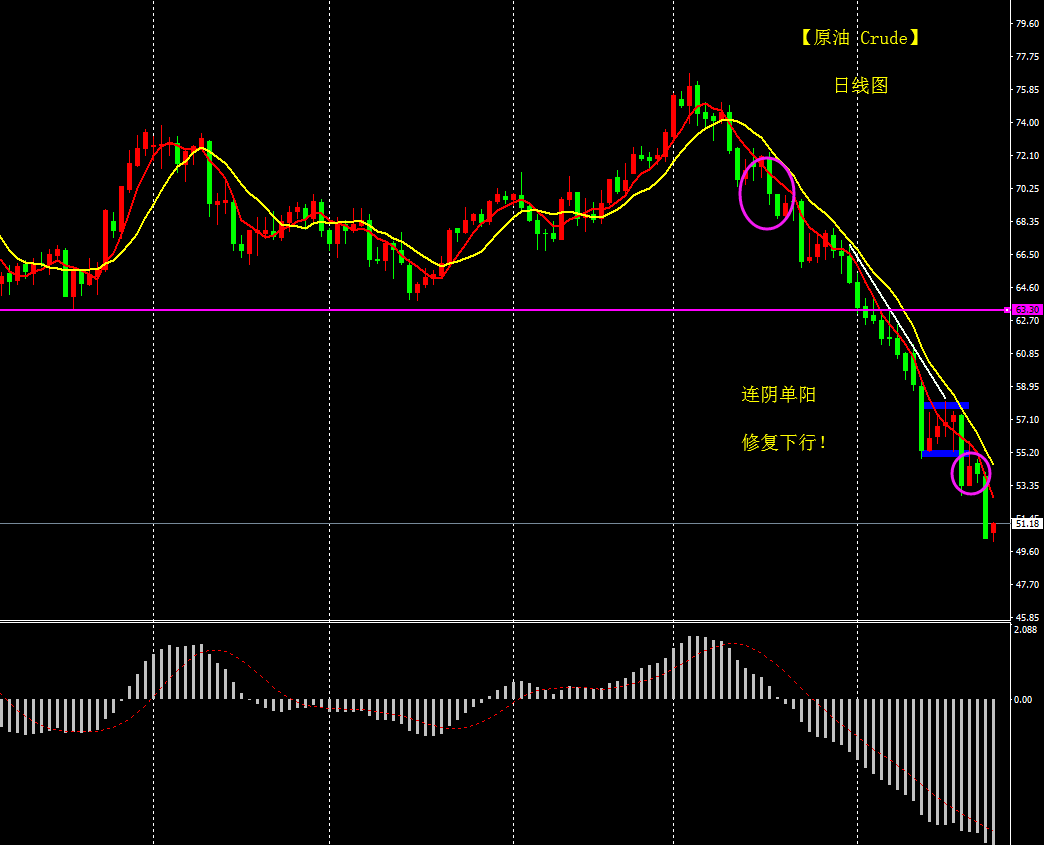The width and height of the screenshot is (1044, 845).
Task: Select the 修复下行! annotation text
Action: point(784,442)
